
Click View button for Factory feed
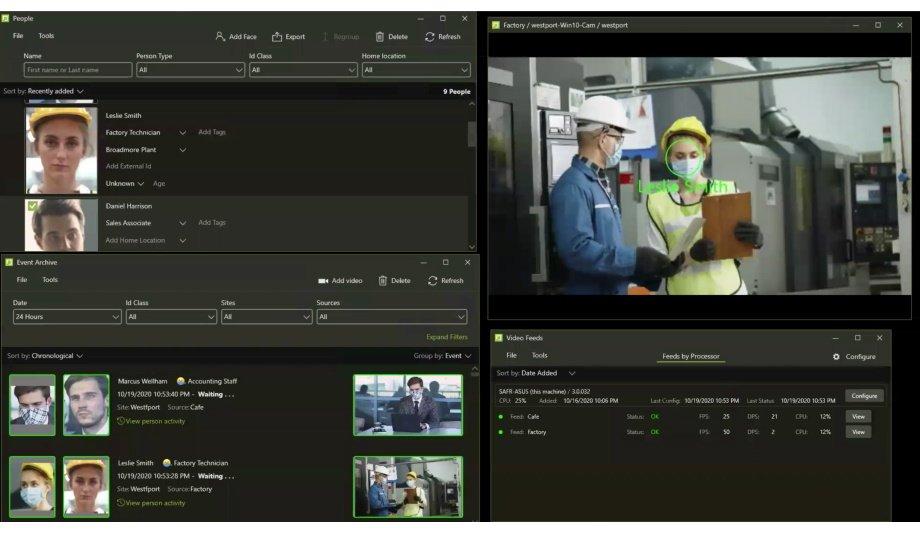(x=858, y=432)
